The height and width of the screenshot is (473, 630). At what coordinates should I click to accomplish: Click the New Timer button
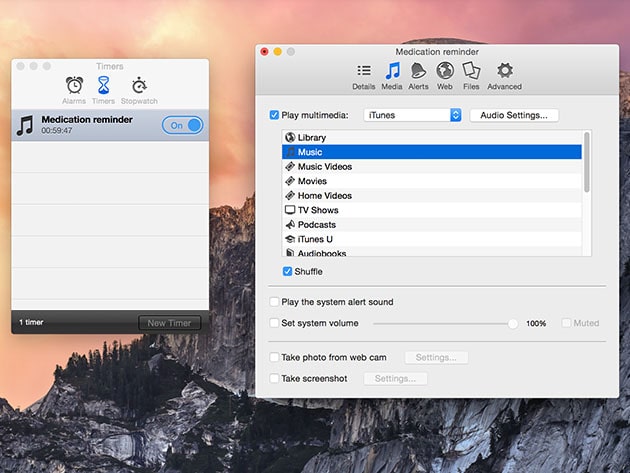(169, 323)
